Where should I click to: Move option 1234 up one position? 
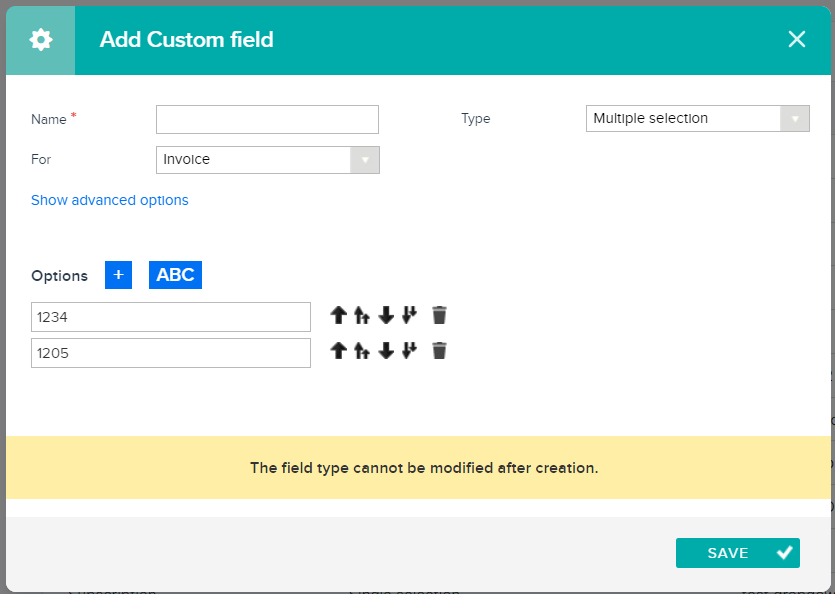click(338, 316)
